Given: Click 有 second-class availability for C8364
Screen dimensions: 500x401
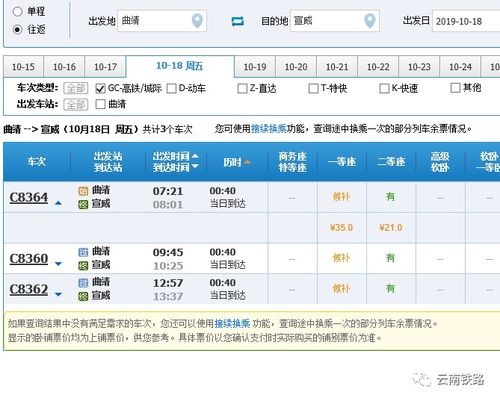Looking at the screenshot, I should click(x=390, y=197).
